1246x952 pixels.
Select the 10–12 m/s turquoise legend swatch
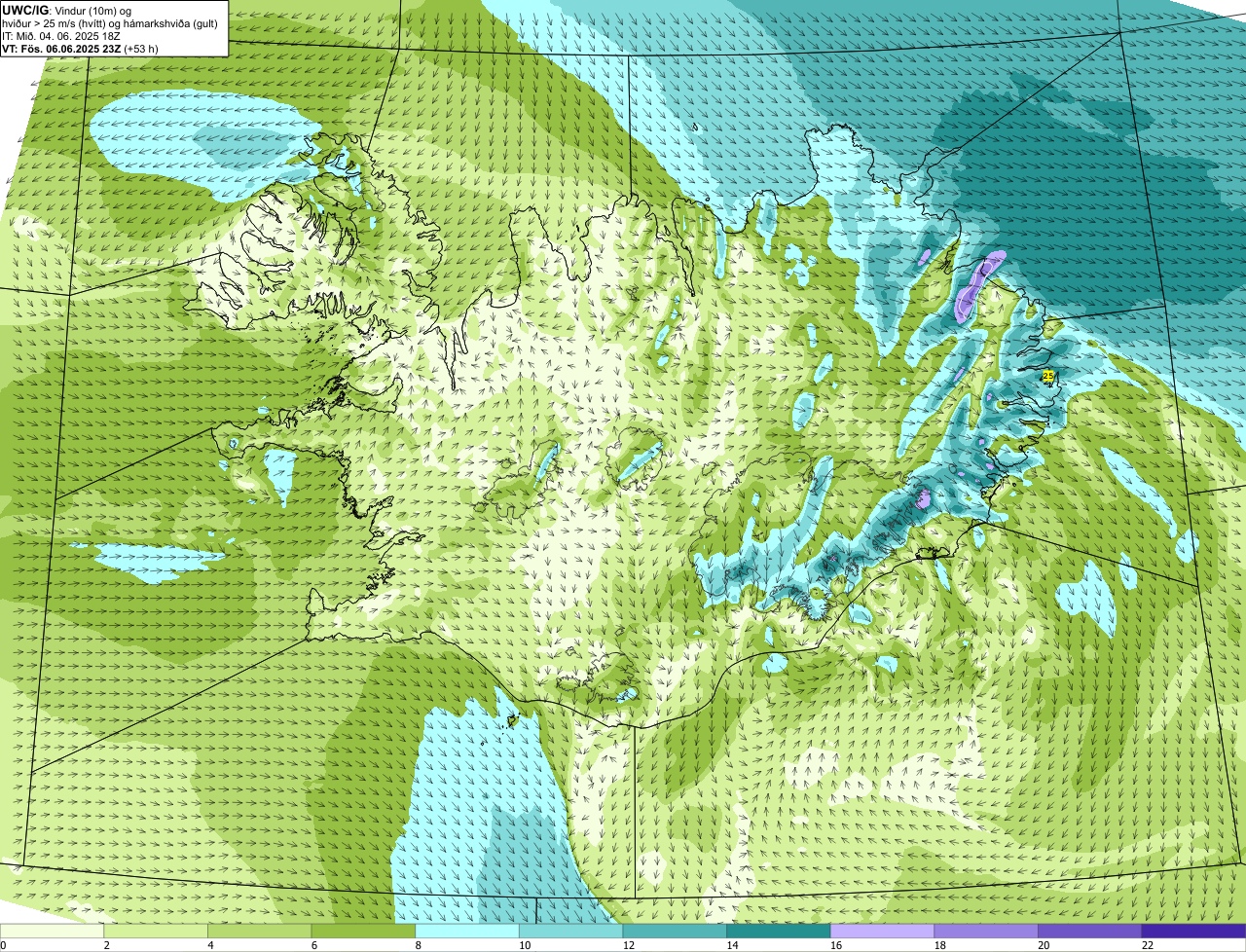click(x=570, y=931)
